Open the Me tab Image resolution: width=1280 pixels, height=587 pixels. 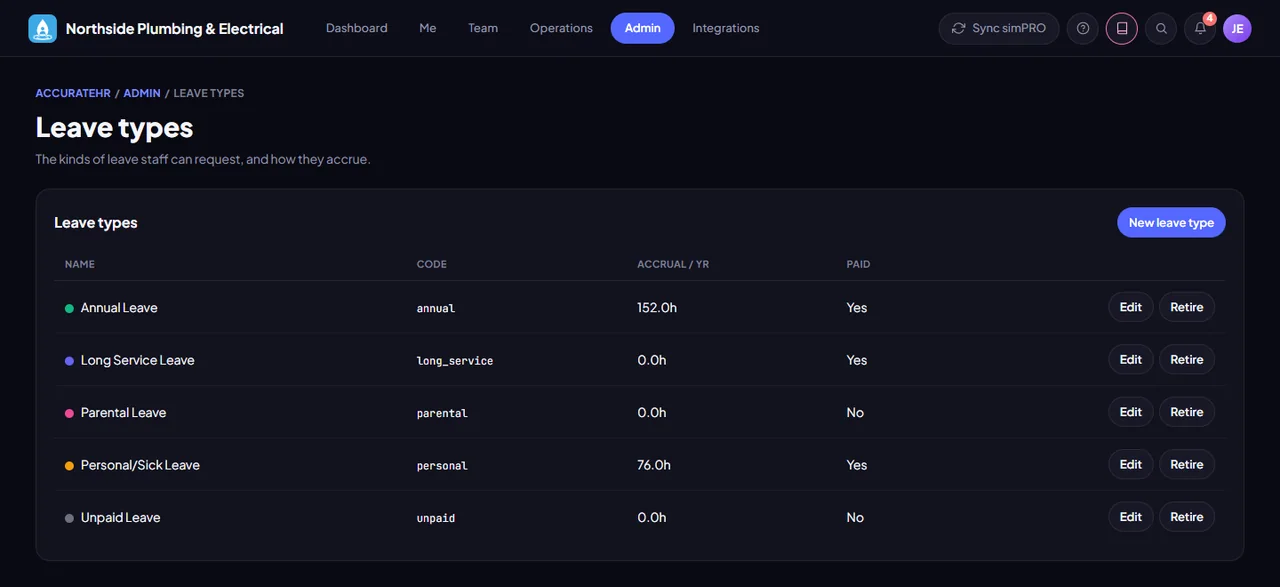pos(428,28)
